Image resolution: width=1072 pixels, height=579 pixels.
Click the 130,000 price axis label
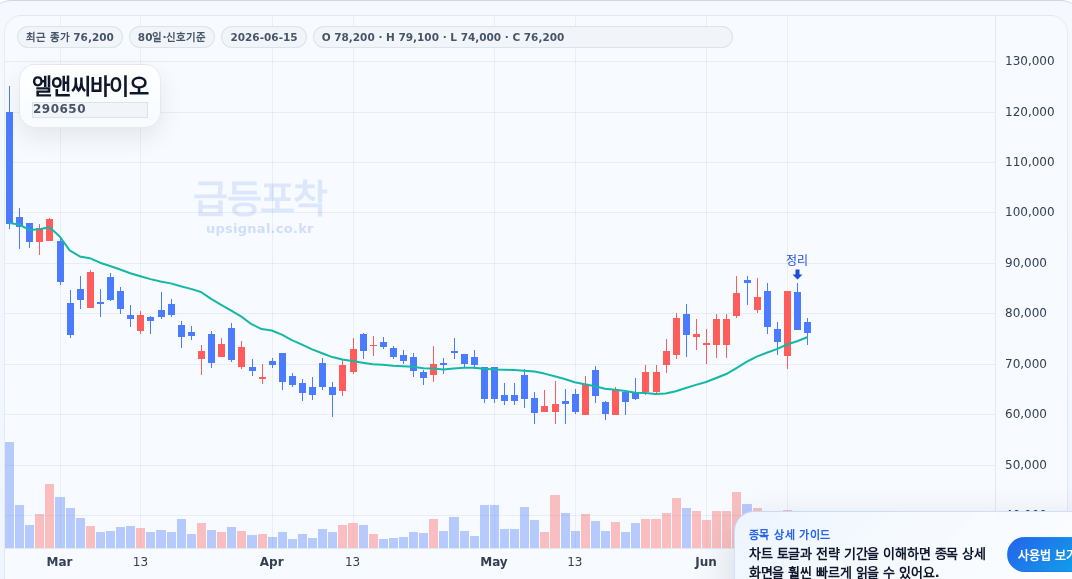(1029, 61)
